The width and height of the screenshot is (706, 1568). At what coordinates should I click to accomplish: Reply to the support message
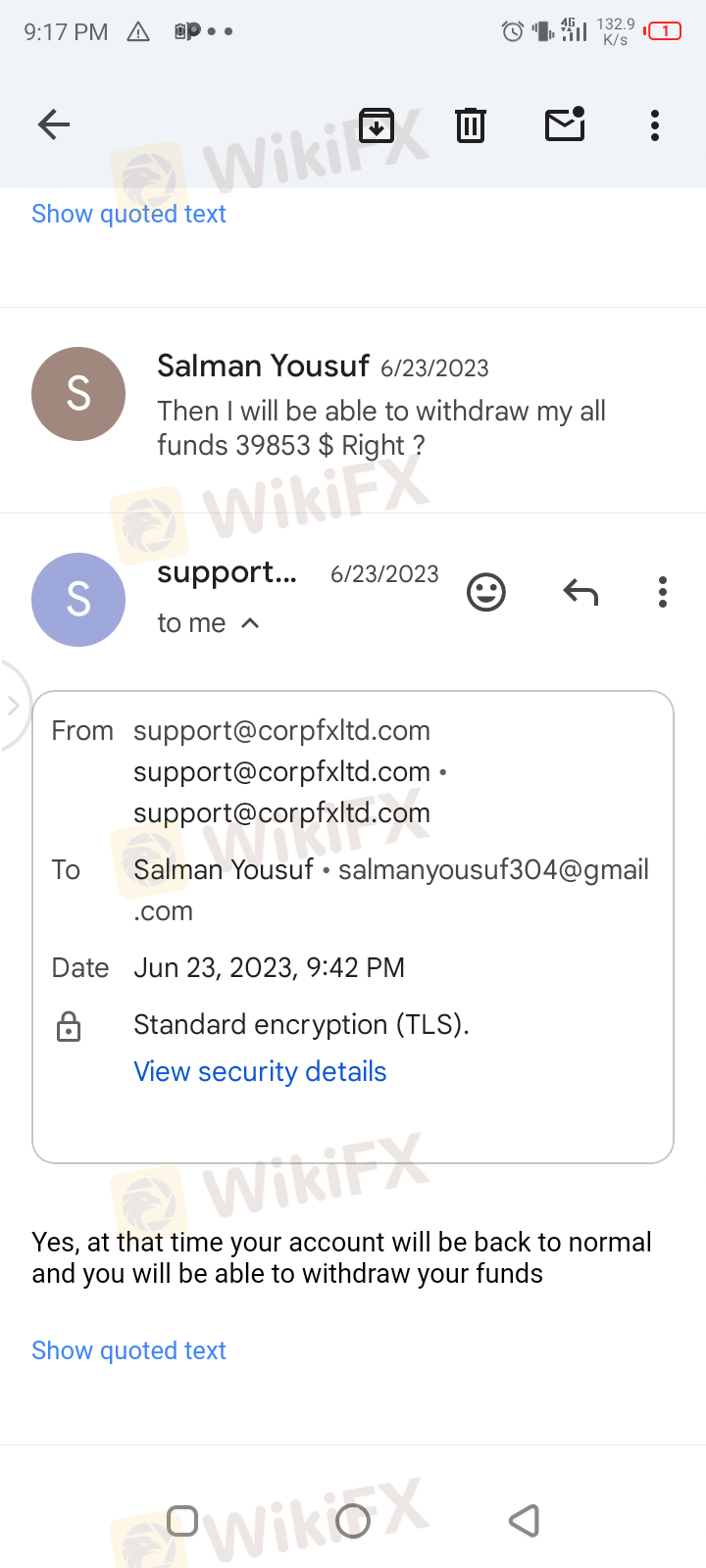pyautogui.click(x=580, y=592)
